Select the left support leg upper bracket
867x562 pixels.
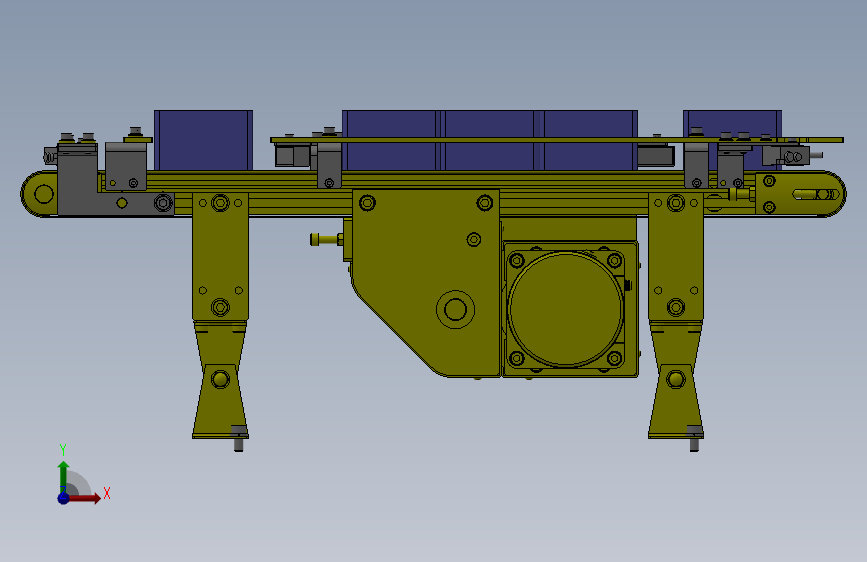pos(220,256)
